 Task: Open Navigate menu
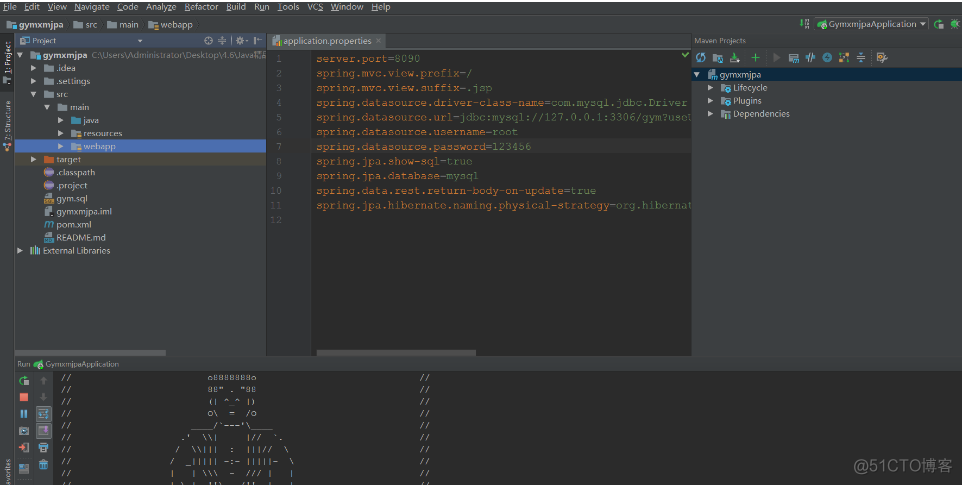pos(92,7)
